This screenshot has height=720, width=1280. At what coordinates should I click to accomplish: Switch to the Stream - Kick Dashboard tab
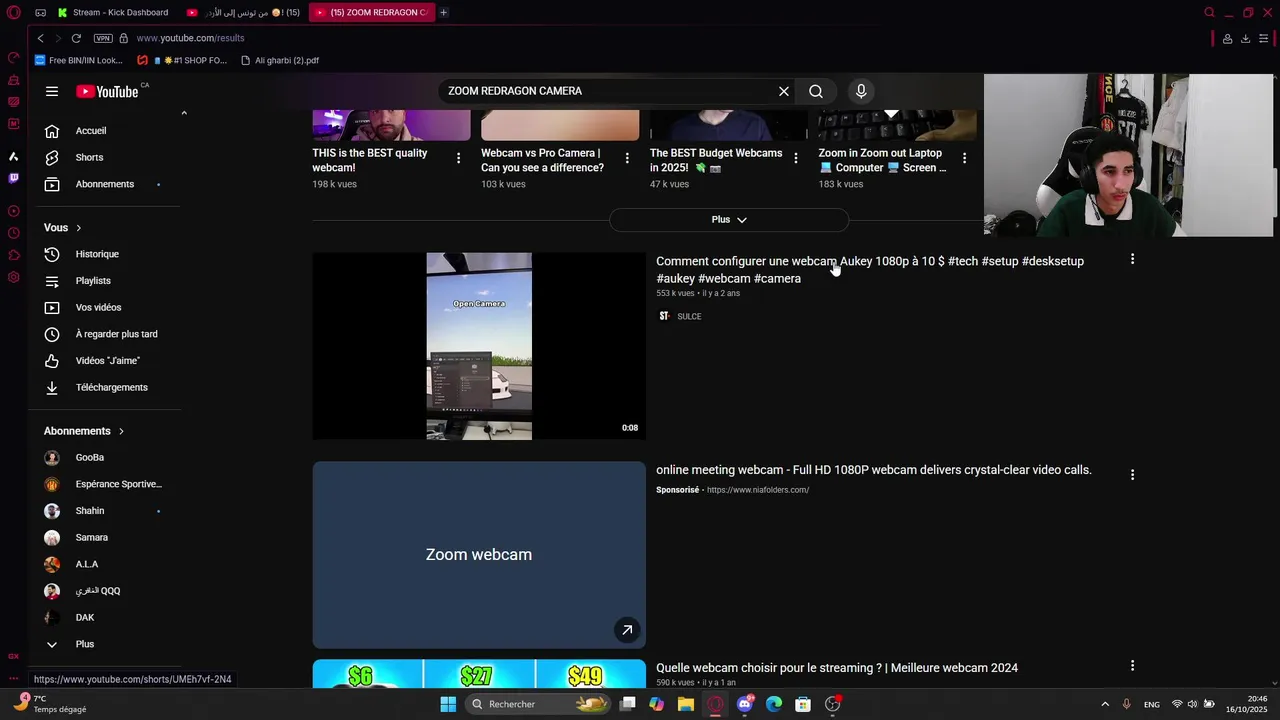click(x=113, y=12)
